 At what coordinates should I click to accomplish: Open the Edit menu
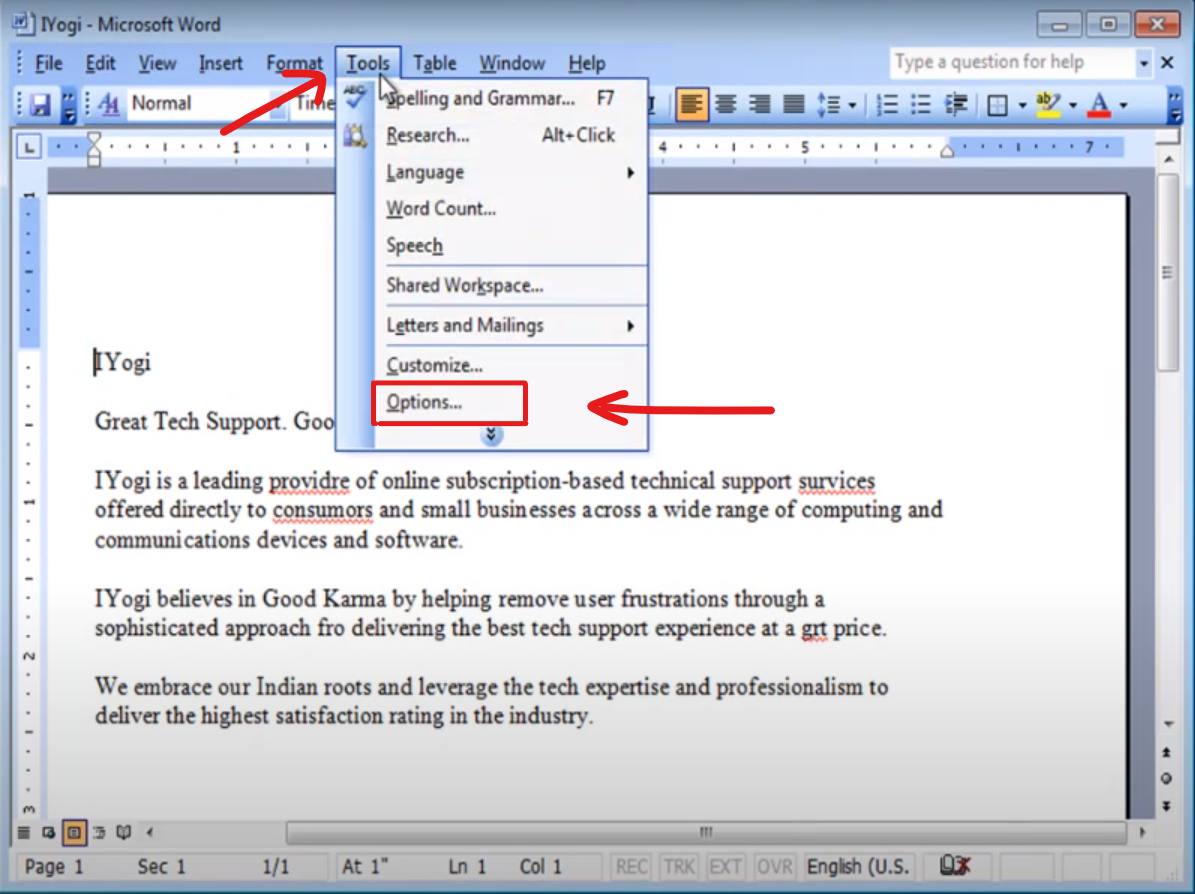[100, 63]
